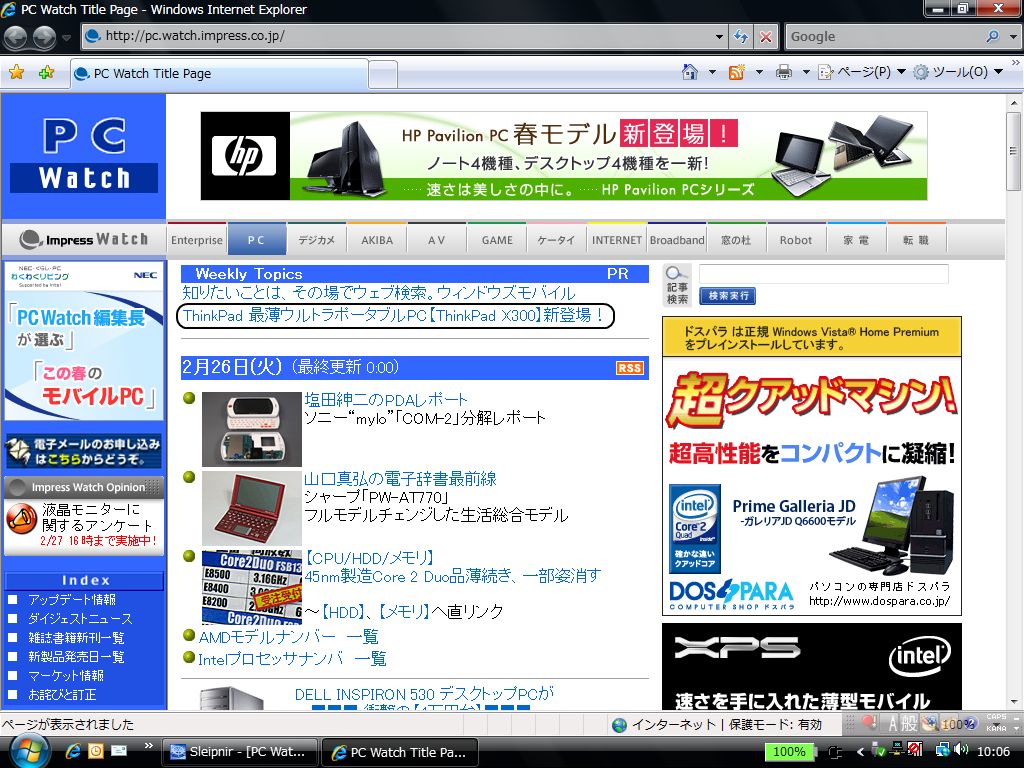Screen dimensions: 1024x768
Task: Switch to the Enterprise site tab
Action: 197,240
